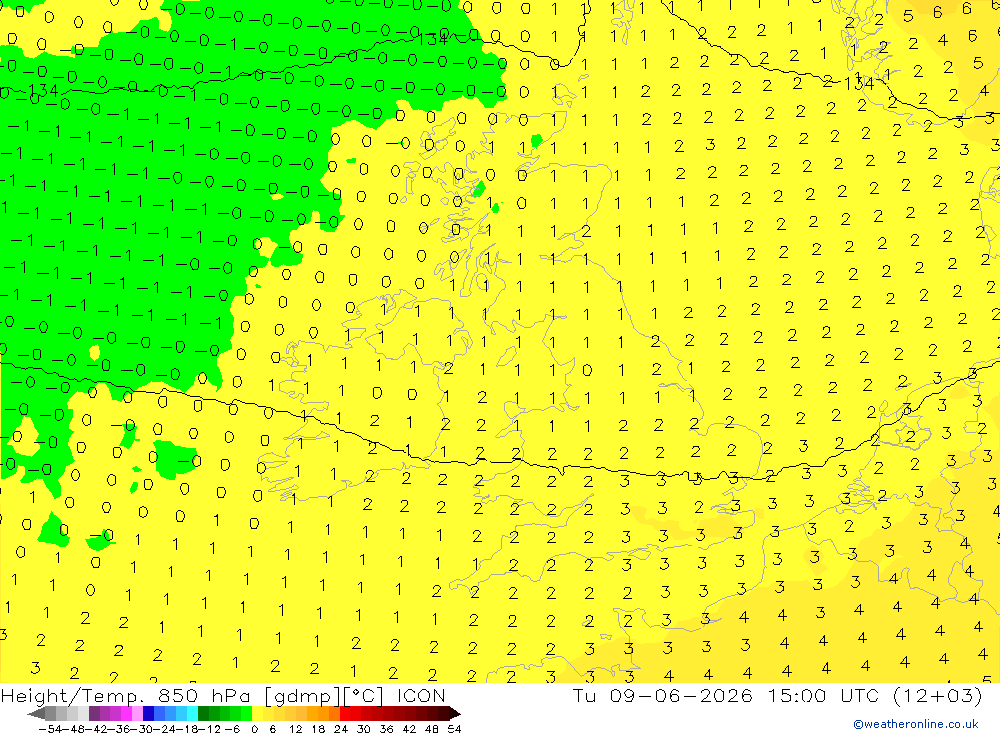The width and height of the screenshot is (1000, 733).
Task: Click the '0' legend scale label
Action: click(x=254, y=729)
